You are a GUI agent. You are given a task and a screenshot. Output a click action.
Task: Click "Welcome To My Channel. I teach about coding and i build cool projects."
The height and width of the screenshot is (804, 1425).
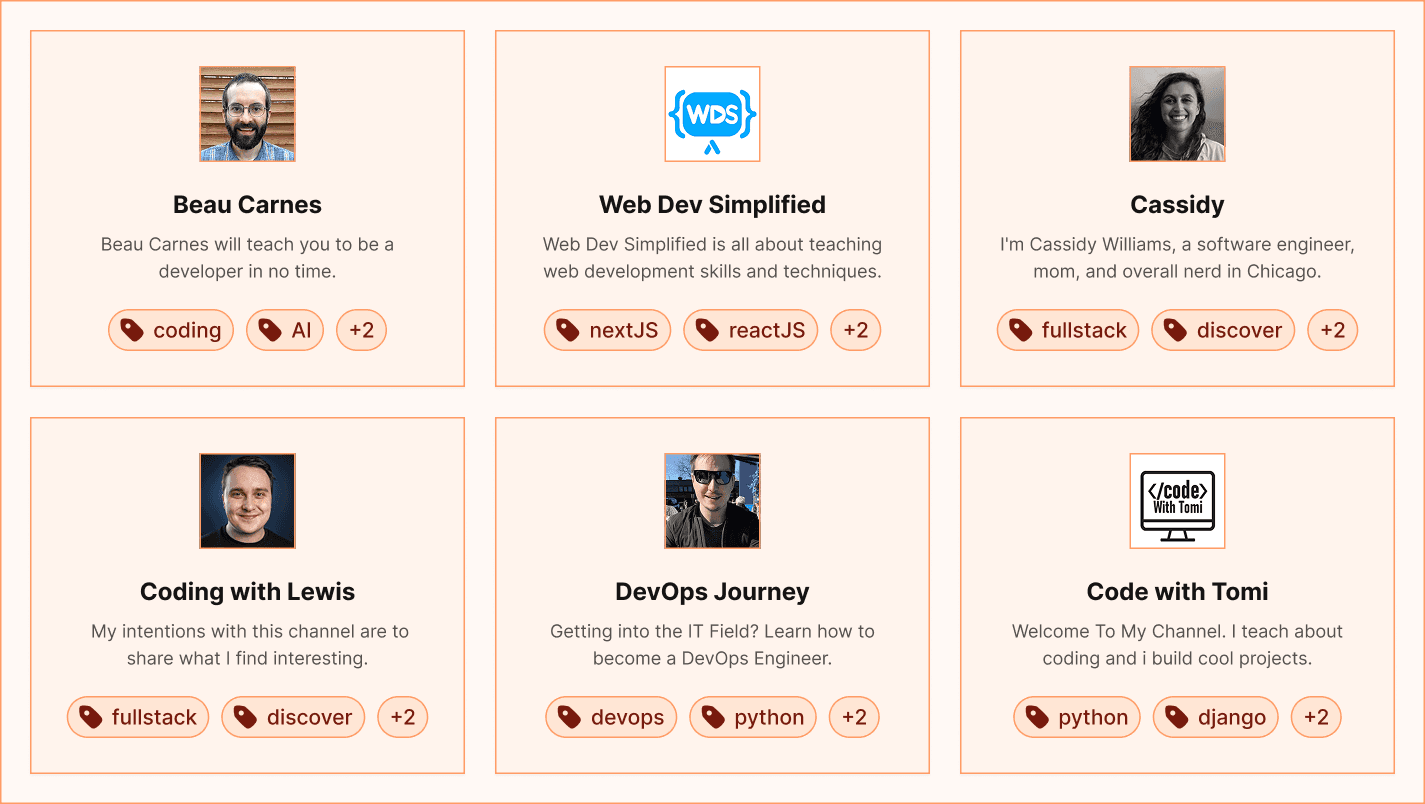coord(1177,645)
